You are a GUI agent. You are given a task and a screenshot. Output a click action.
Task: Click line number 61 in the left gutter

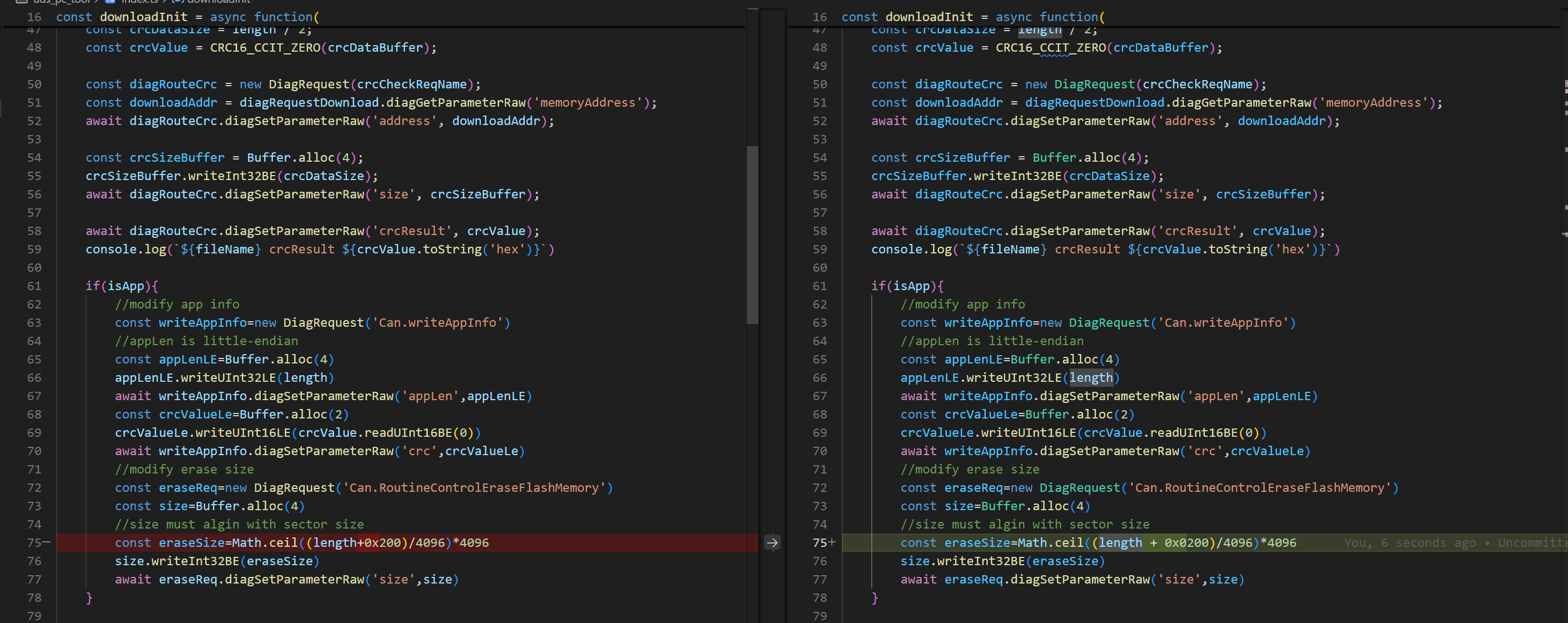[x=34, y=286]
